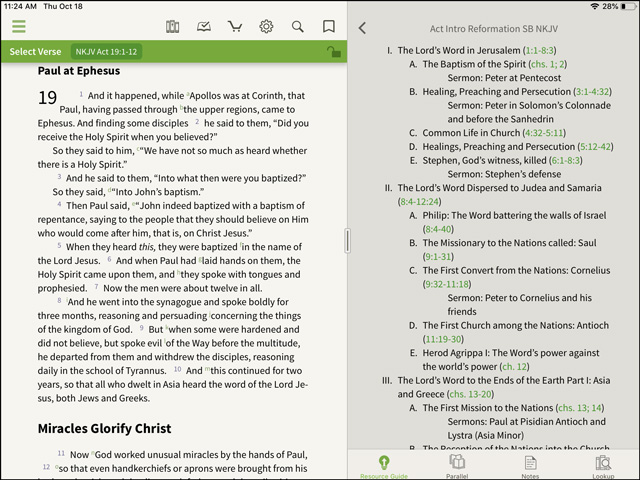Open the NKJV Act 19:1-12 reference selector
This screenshot has width=640, height=480.
click(x=106, y=52)
